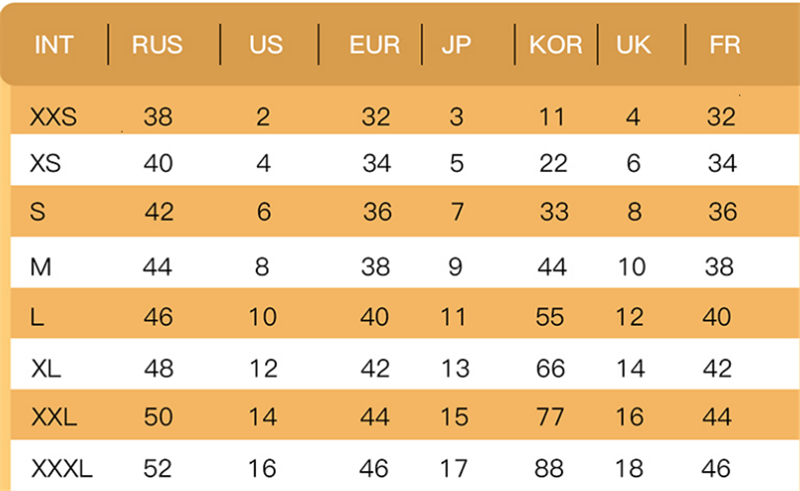Select the FR column header
Viewport: 800px width, 491px height.
(725, 45)
